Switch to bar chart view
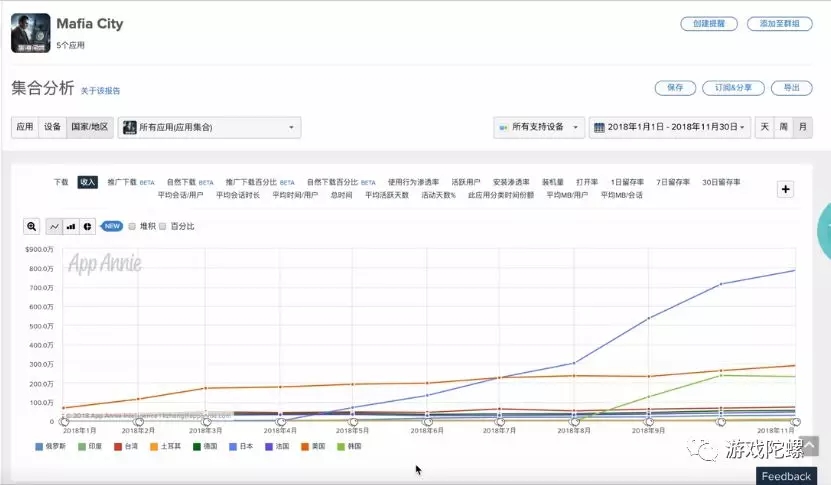This screenshot has width=831, height=485. (70, 226)
